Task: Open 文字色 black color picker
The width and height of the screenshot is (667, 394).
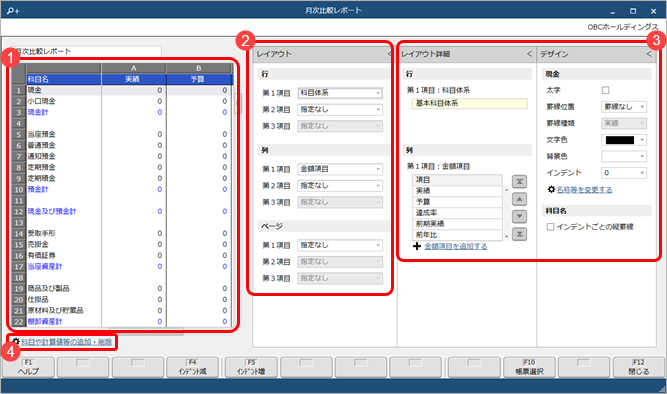Action: 624,140
